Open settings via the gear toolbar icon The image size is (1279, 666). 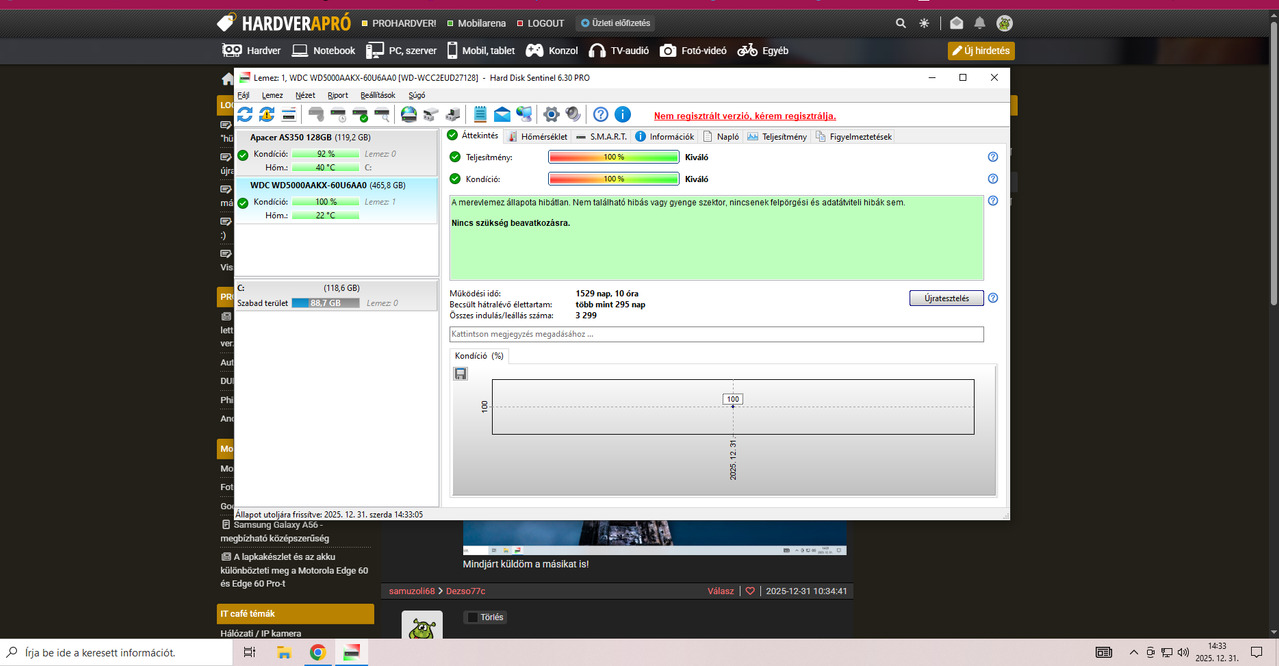click(x=550, y=115)
